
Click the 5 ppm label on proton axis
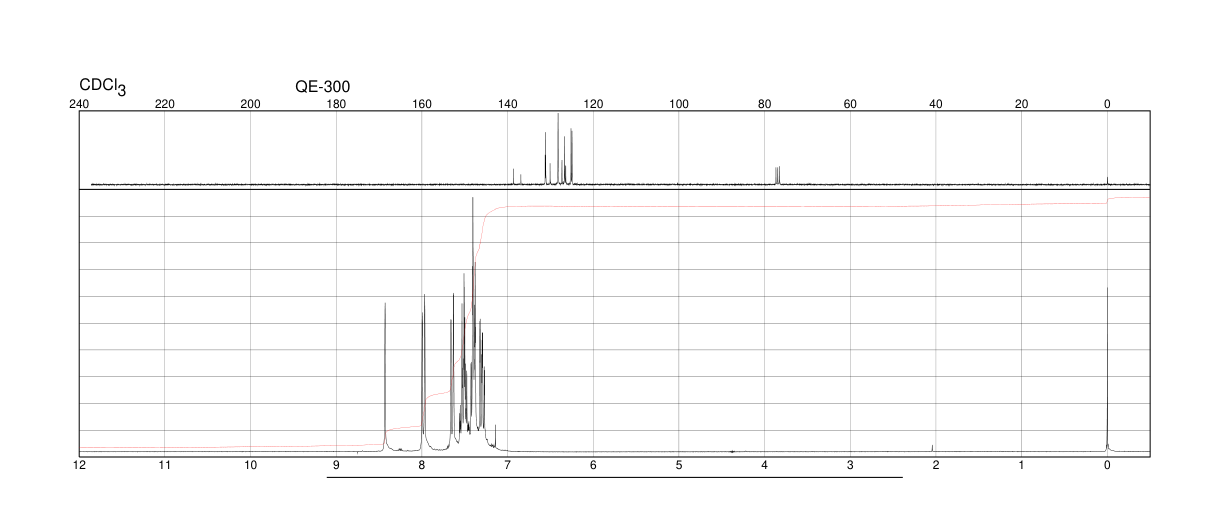(679, 465)
